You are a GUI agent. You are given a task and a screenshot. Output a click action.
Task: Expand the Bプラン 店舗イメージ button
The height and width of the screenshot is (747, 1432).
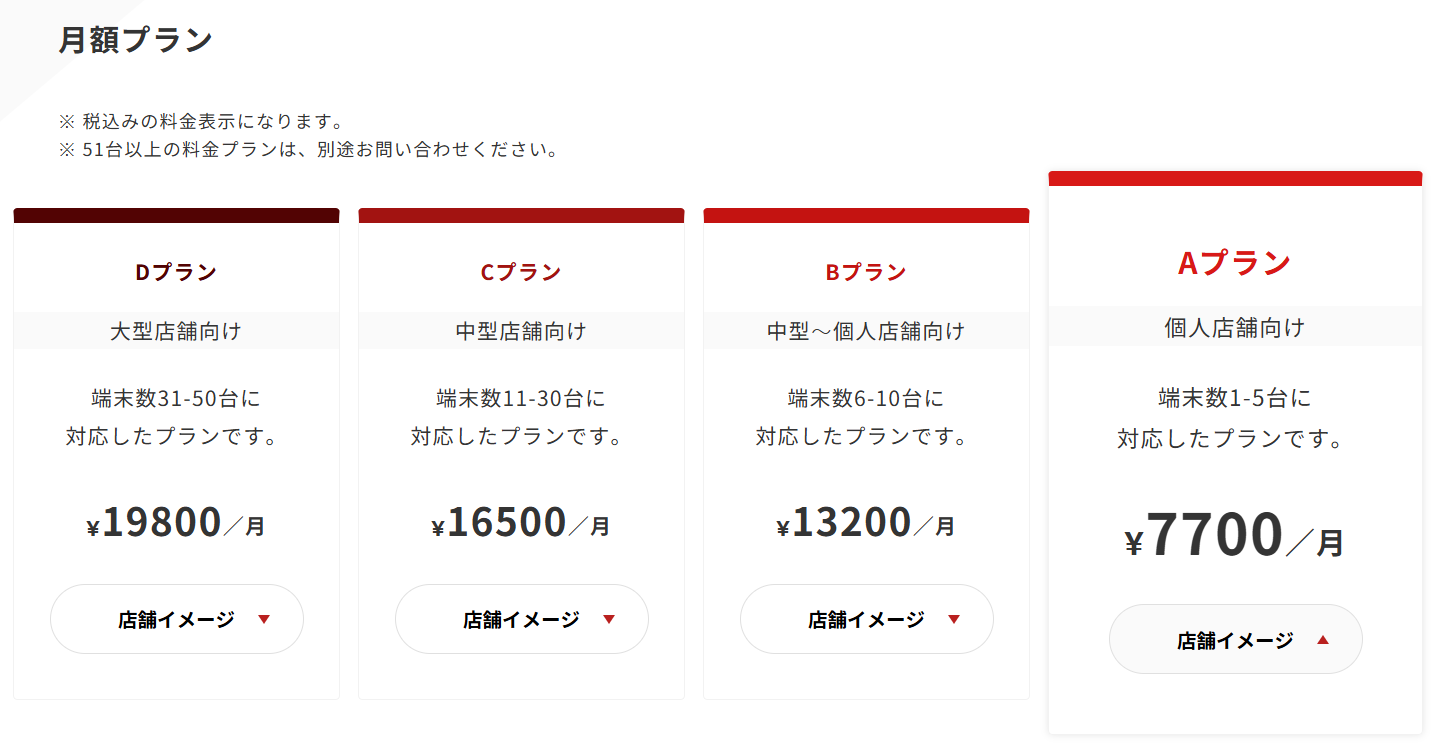click(x=866, y=619)
